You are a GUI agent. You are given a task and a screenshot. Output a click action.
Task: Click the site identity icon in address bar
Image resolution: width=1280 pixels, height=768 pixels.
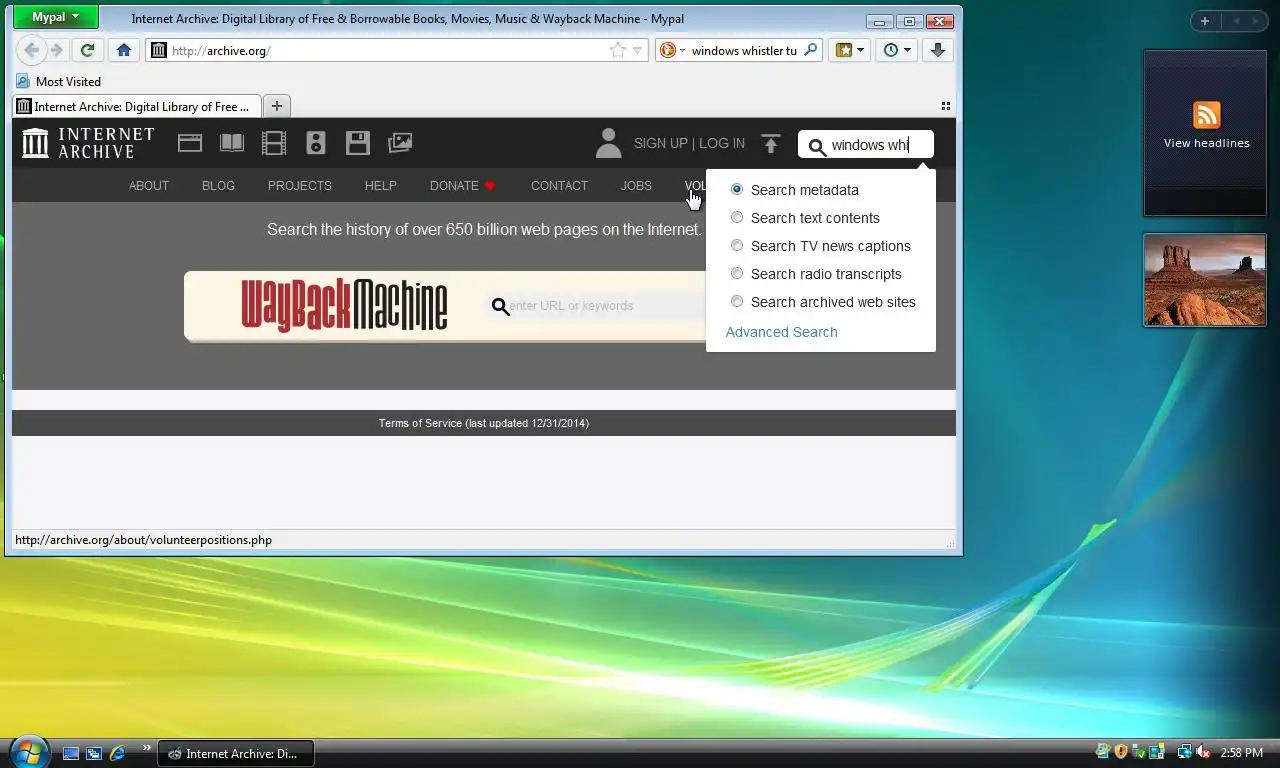[158, 50]
